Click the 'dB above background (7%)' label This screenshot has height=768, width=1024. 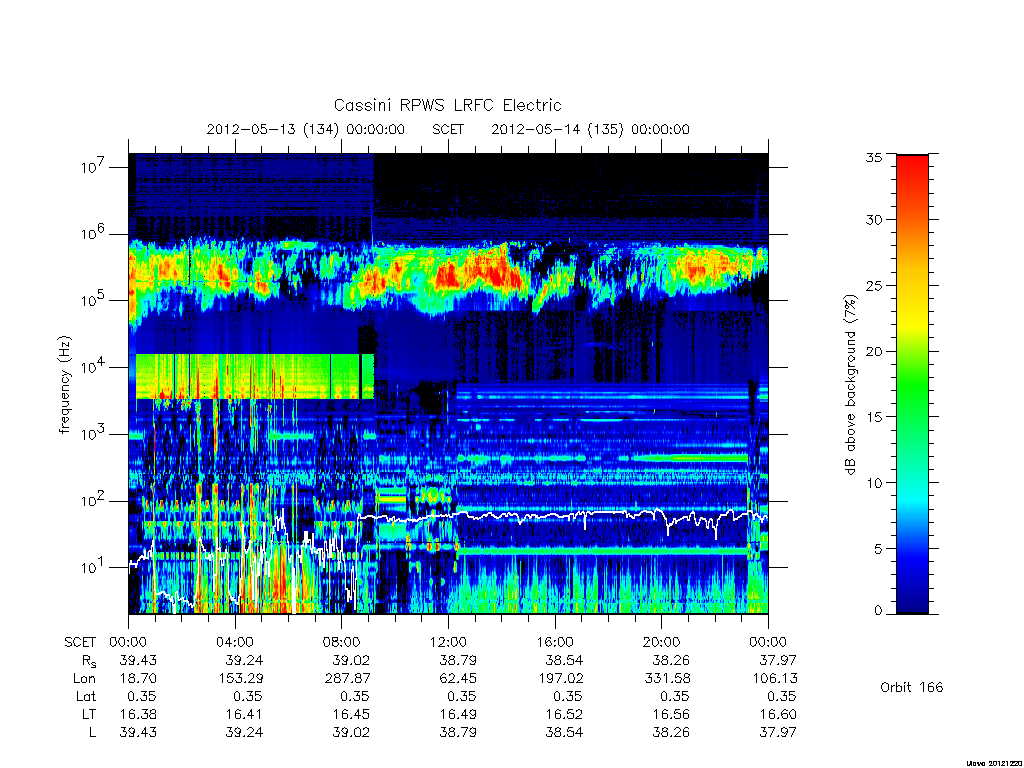coord(850,385)
